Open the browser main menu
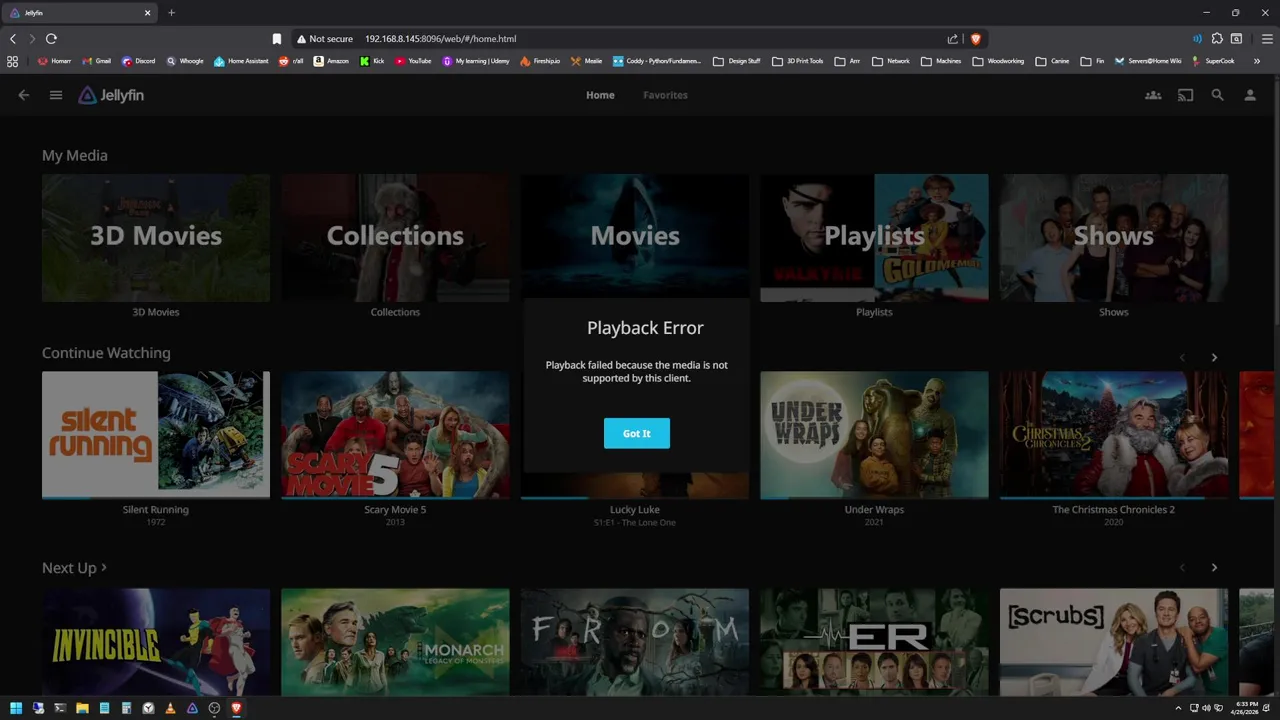 [x=1267, y=39]
